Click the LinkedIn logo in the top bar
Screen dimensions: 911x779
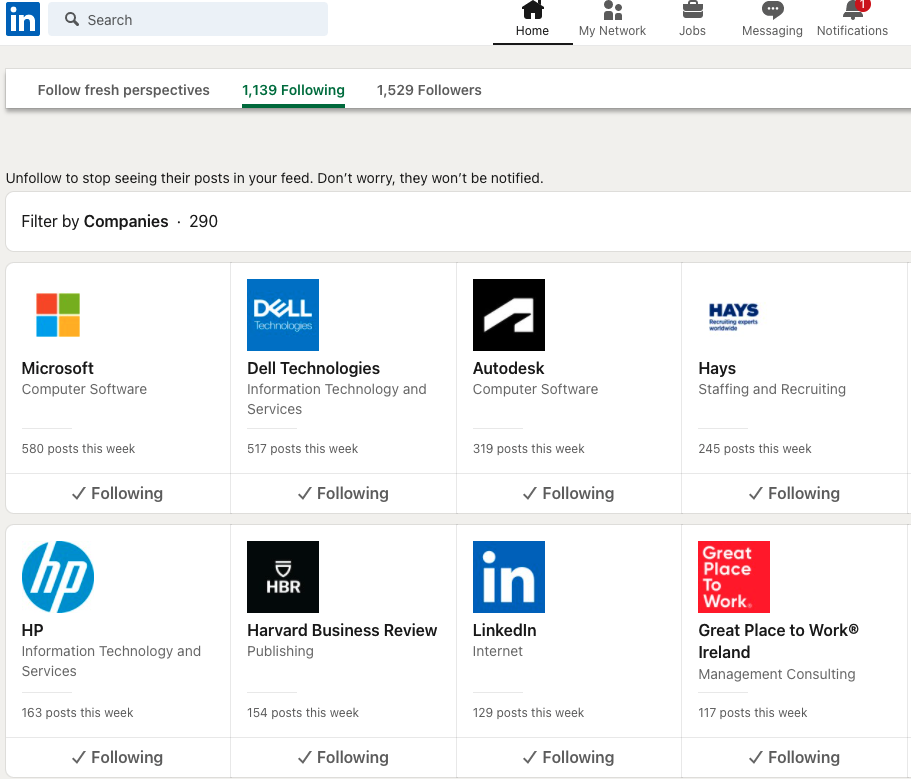22,19
